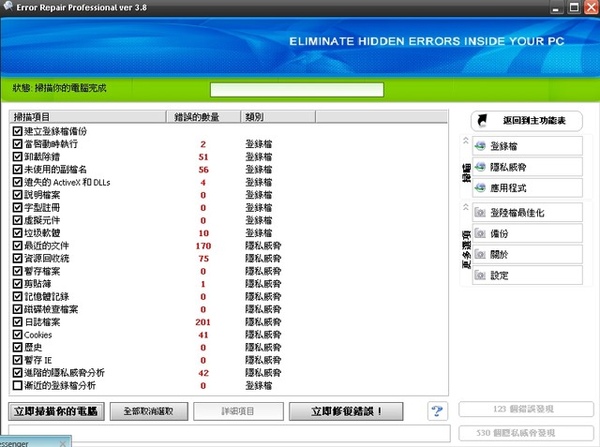This screenshot has height=447, width=600.
Task: Toggle the 暫存 IE checkbox
Action: point(17,360)
